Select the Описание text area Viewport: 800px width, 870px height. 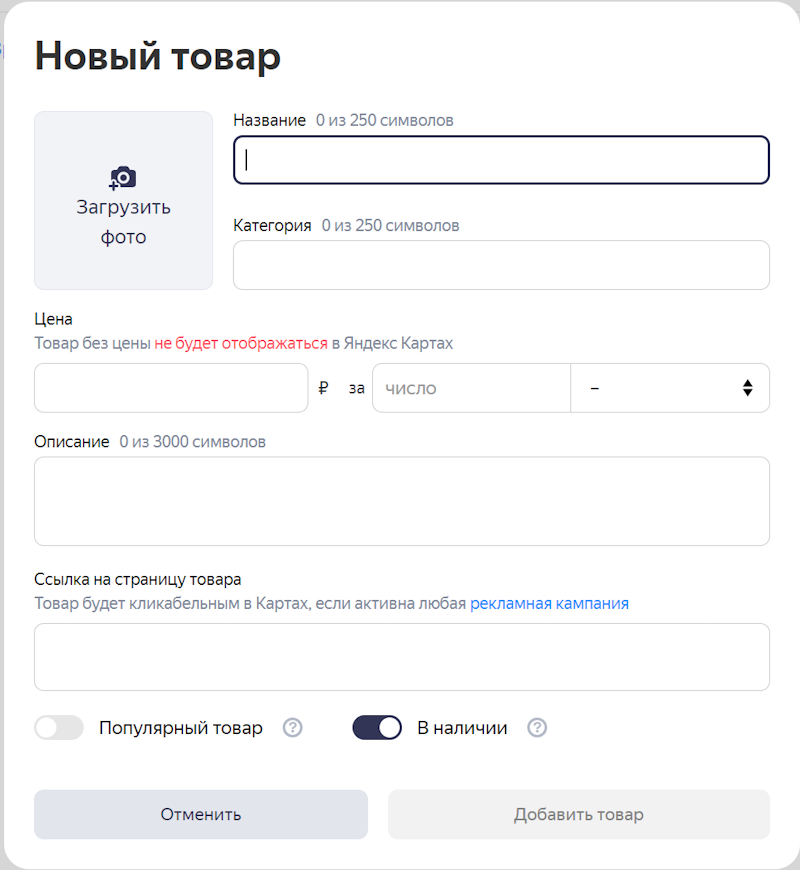point(400,500)
